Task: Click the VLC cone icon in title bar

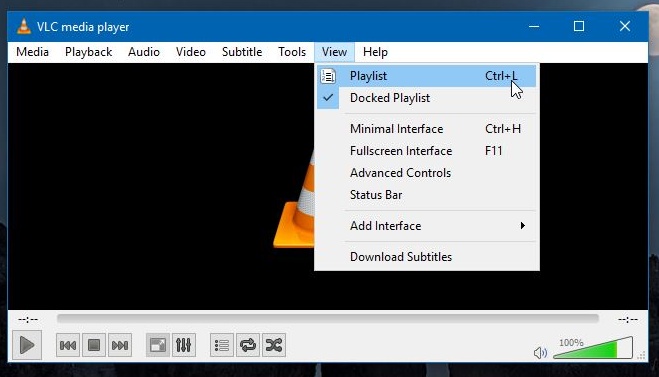Action: [24, 26]
